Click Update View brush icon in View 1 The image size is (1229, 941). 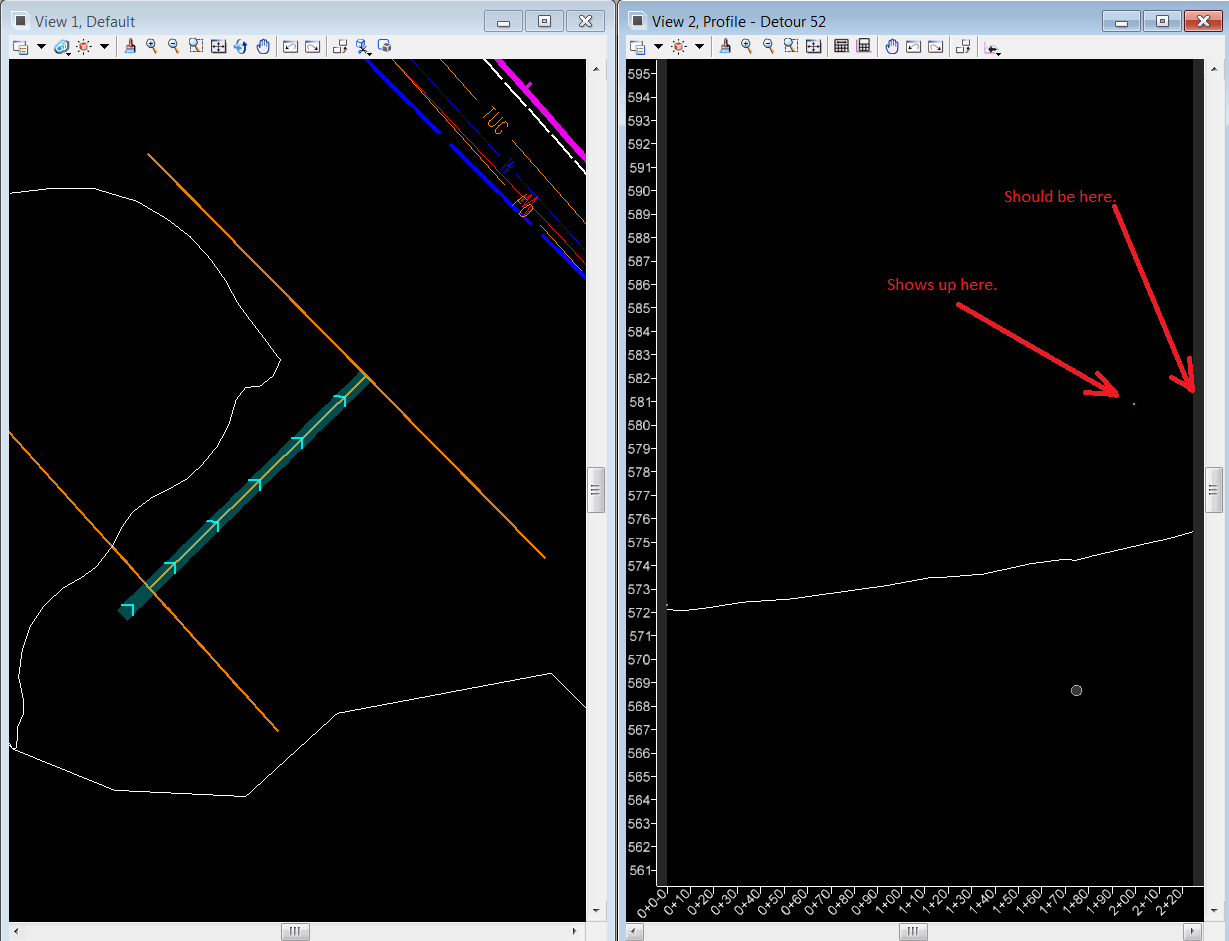(x=130, y=46)
